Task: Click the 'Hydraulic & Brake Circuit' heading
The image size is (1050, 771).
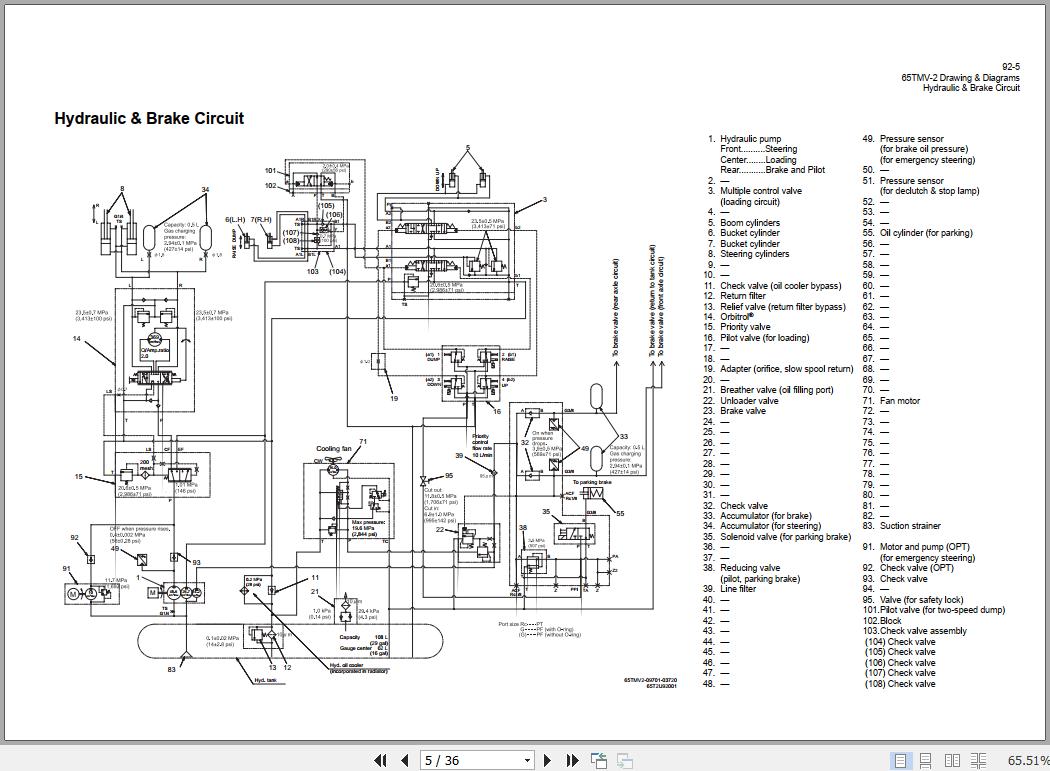Action: 149,119
